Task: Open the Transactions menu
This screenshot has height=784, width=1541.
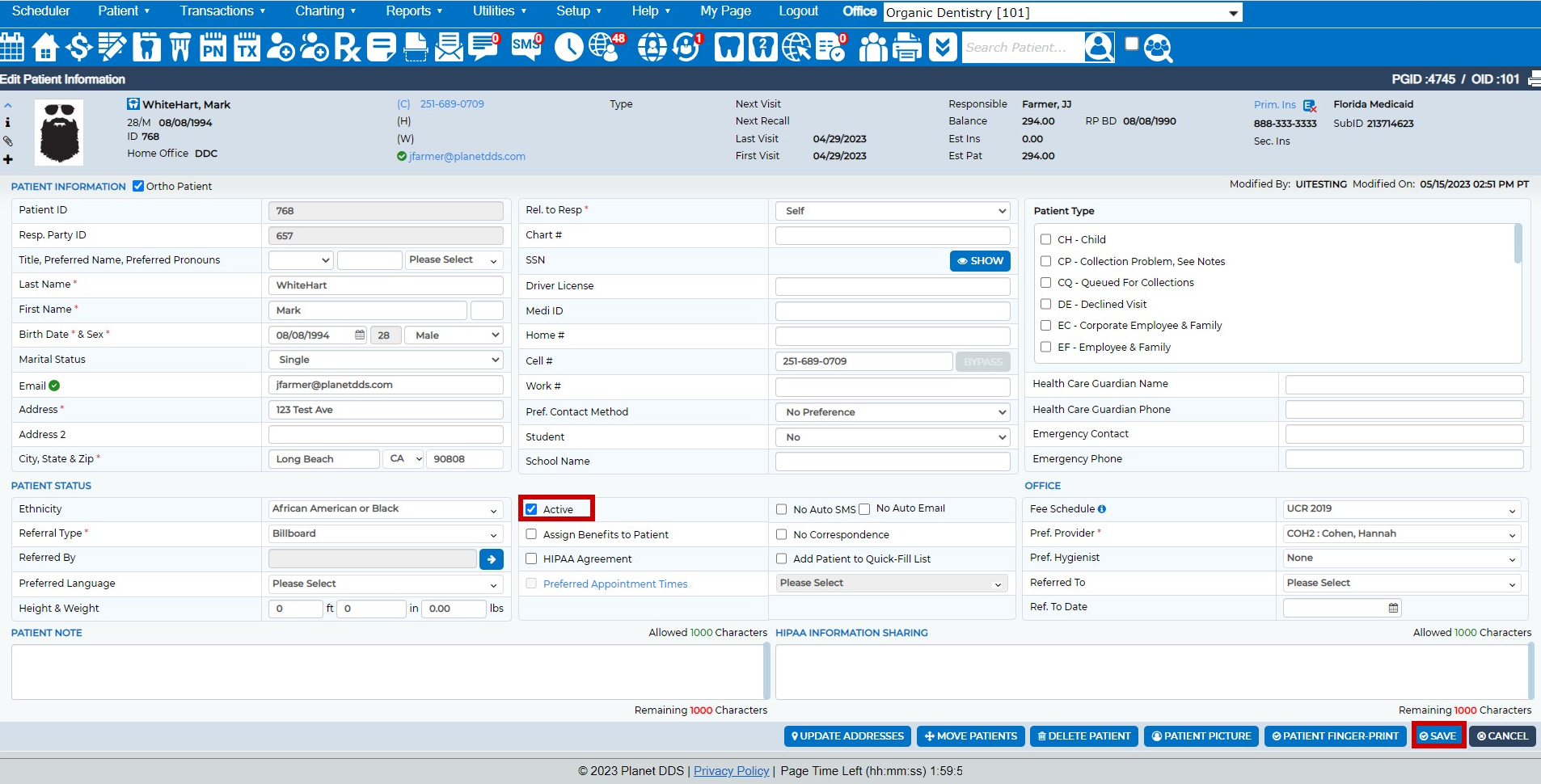Action: tap(222, 11)
